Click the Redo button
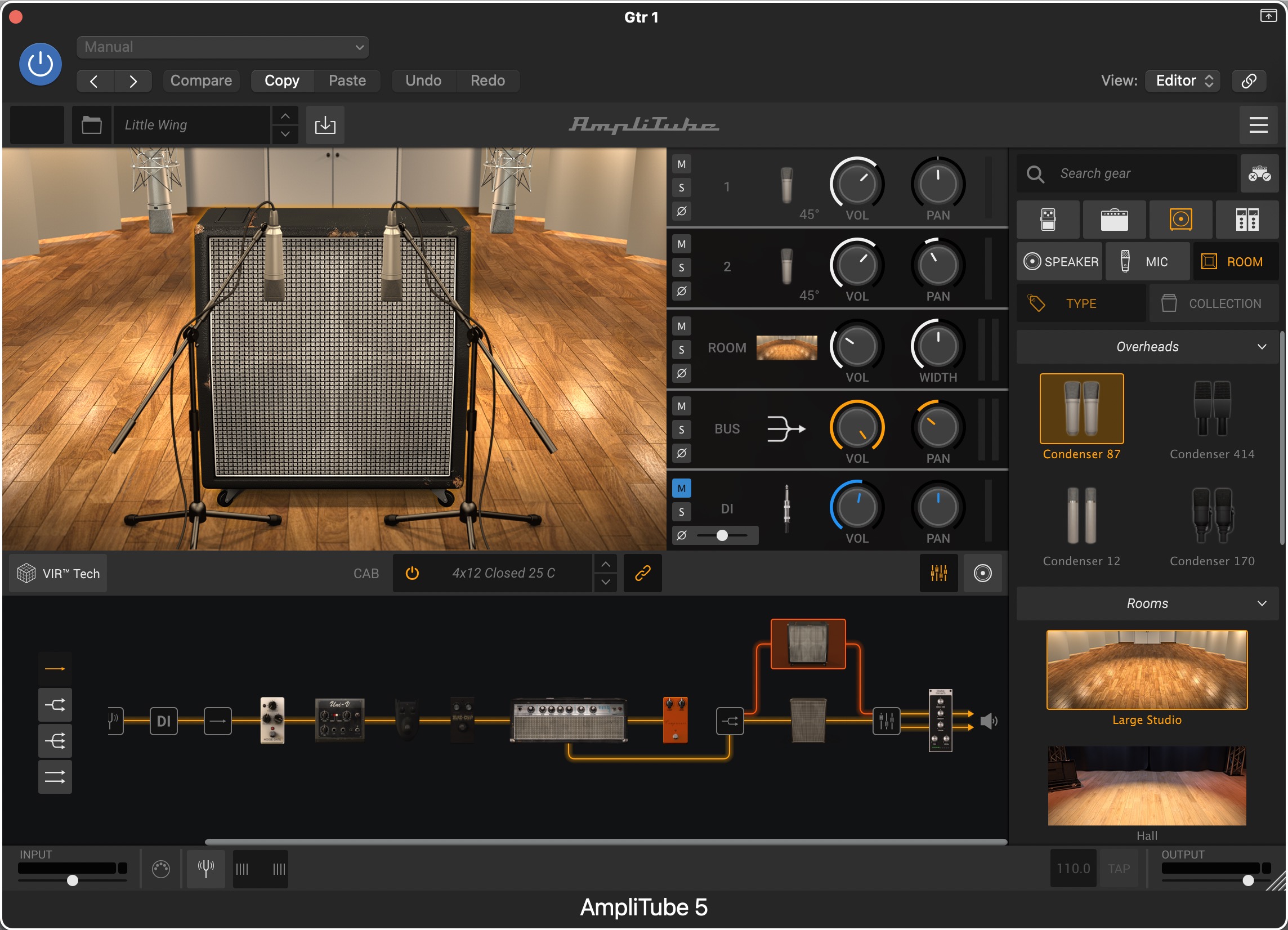 pyautogui.click(x=488, y=81)
